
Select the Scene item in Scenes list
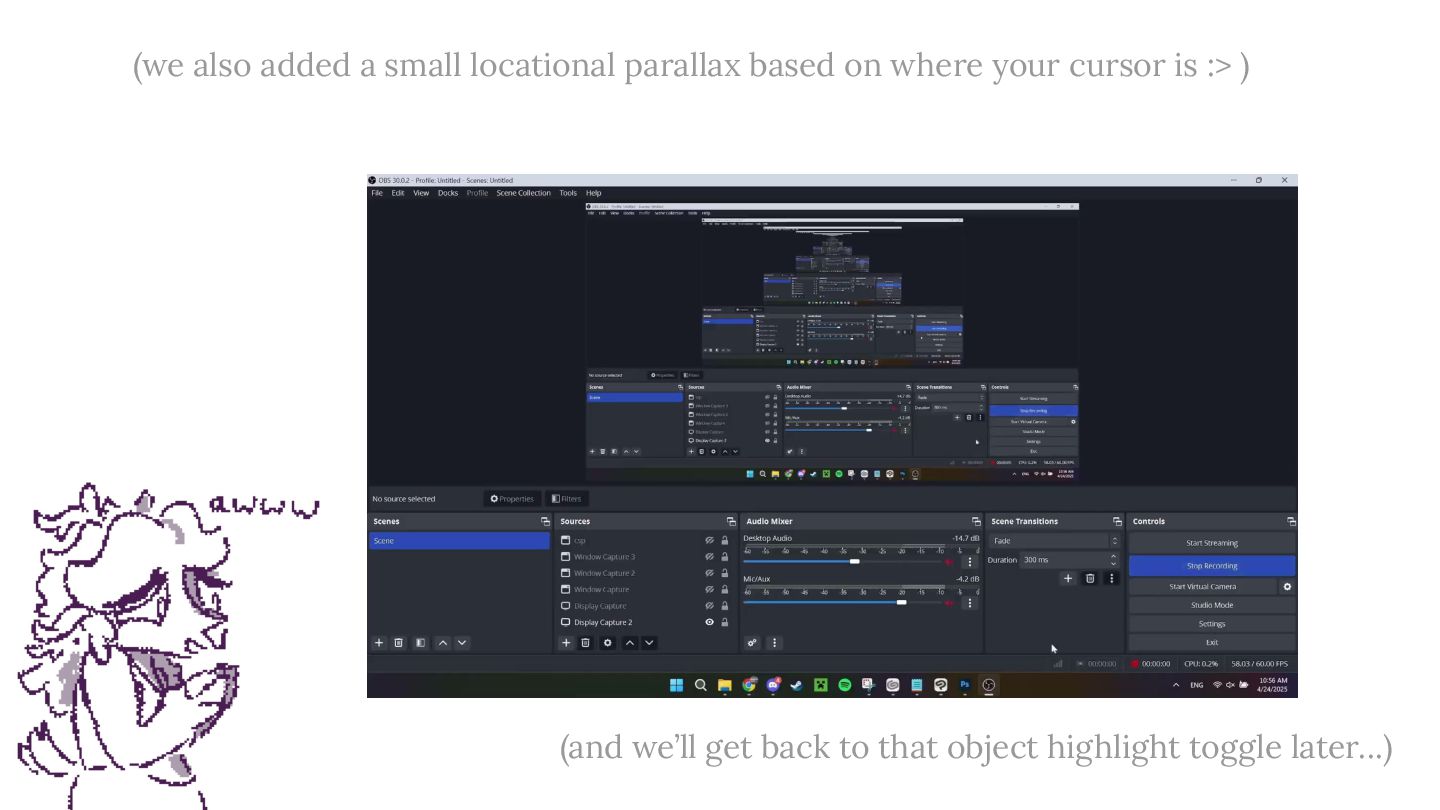[459, 541]
